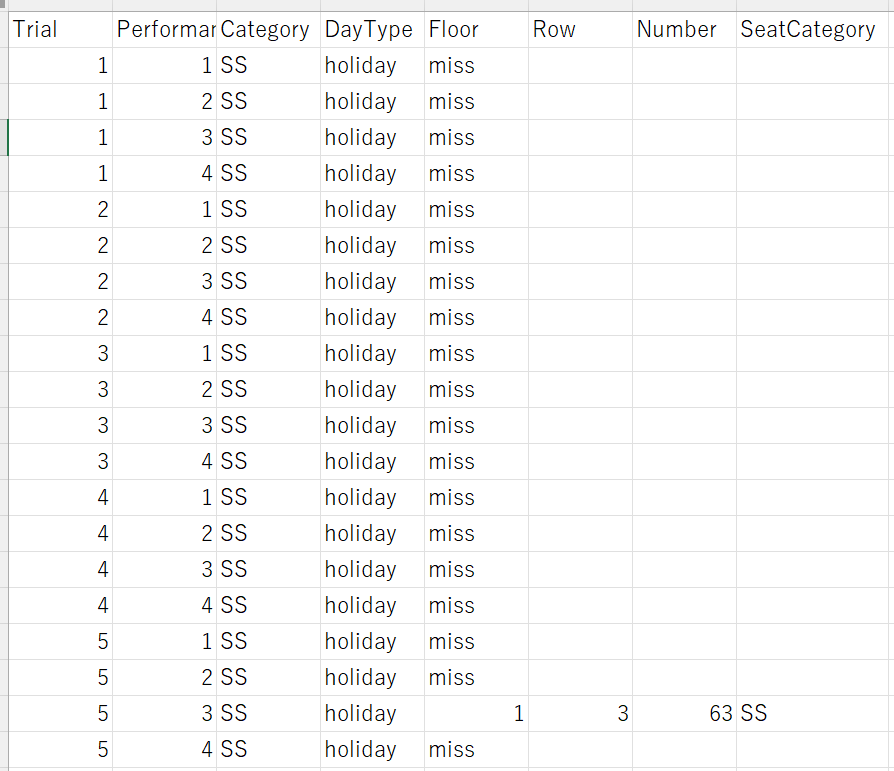Select the "SeatCategory" header cell
Viewport: 894px width, 771px height.
pos(812,30)
